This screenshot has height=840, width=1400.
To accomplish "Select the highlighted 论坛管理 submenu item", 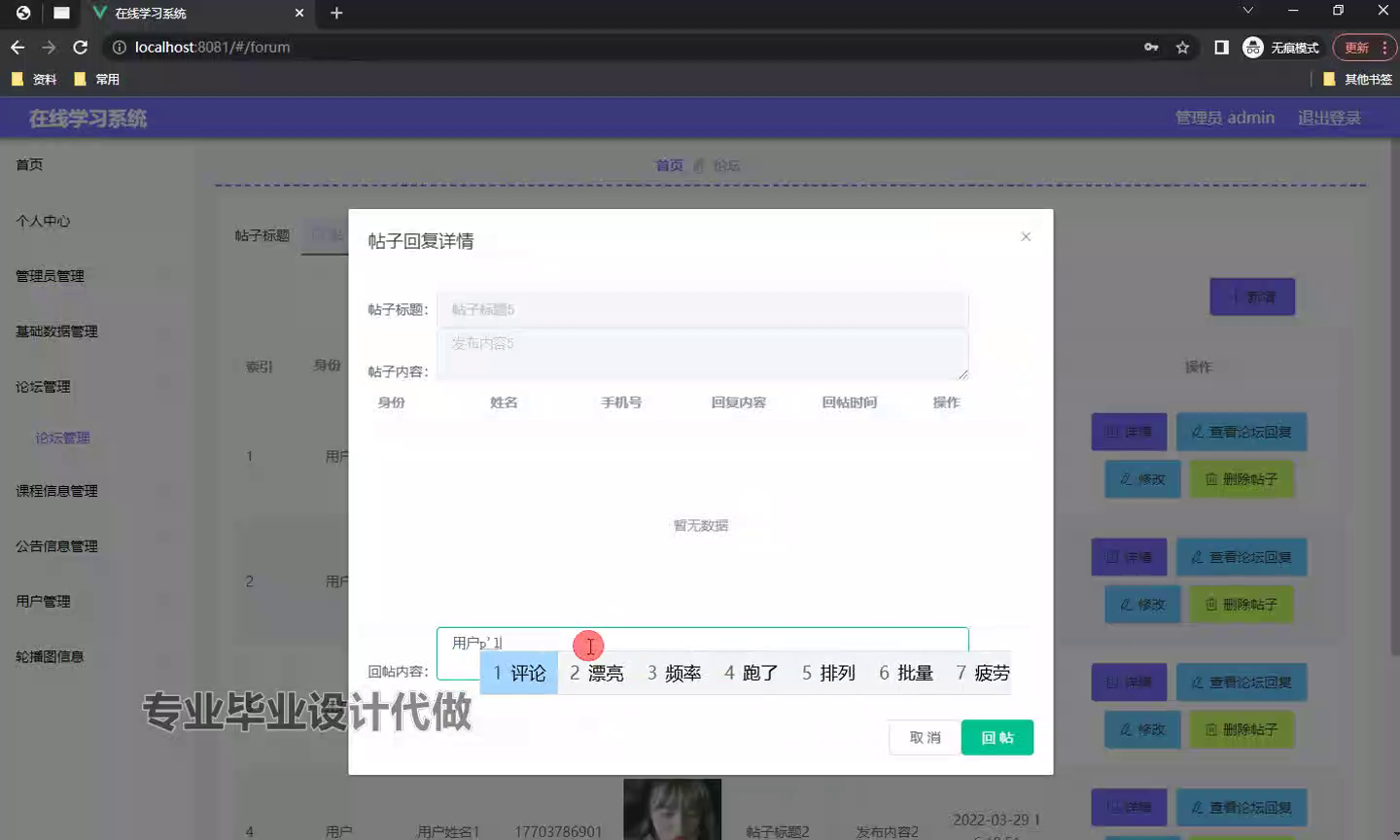I will click(62, 437).
